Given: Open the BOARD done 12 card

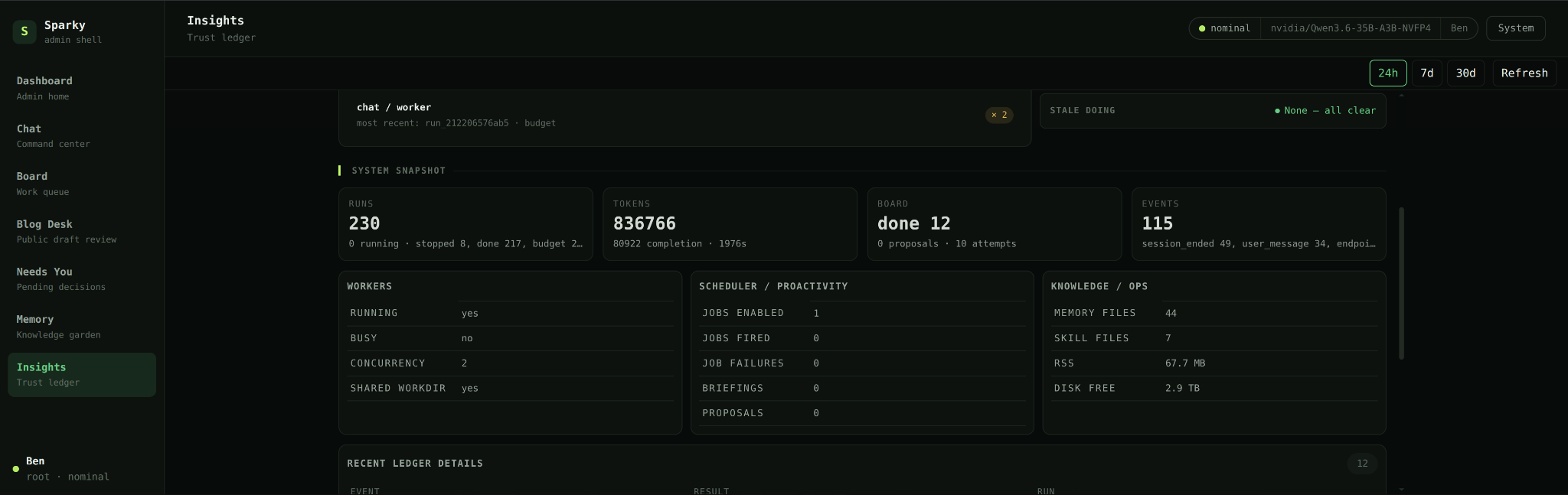Looking at the screenshot, I should click(995, 224).
